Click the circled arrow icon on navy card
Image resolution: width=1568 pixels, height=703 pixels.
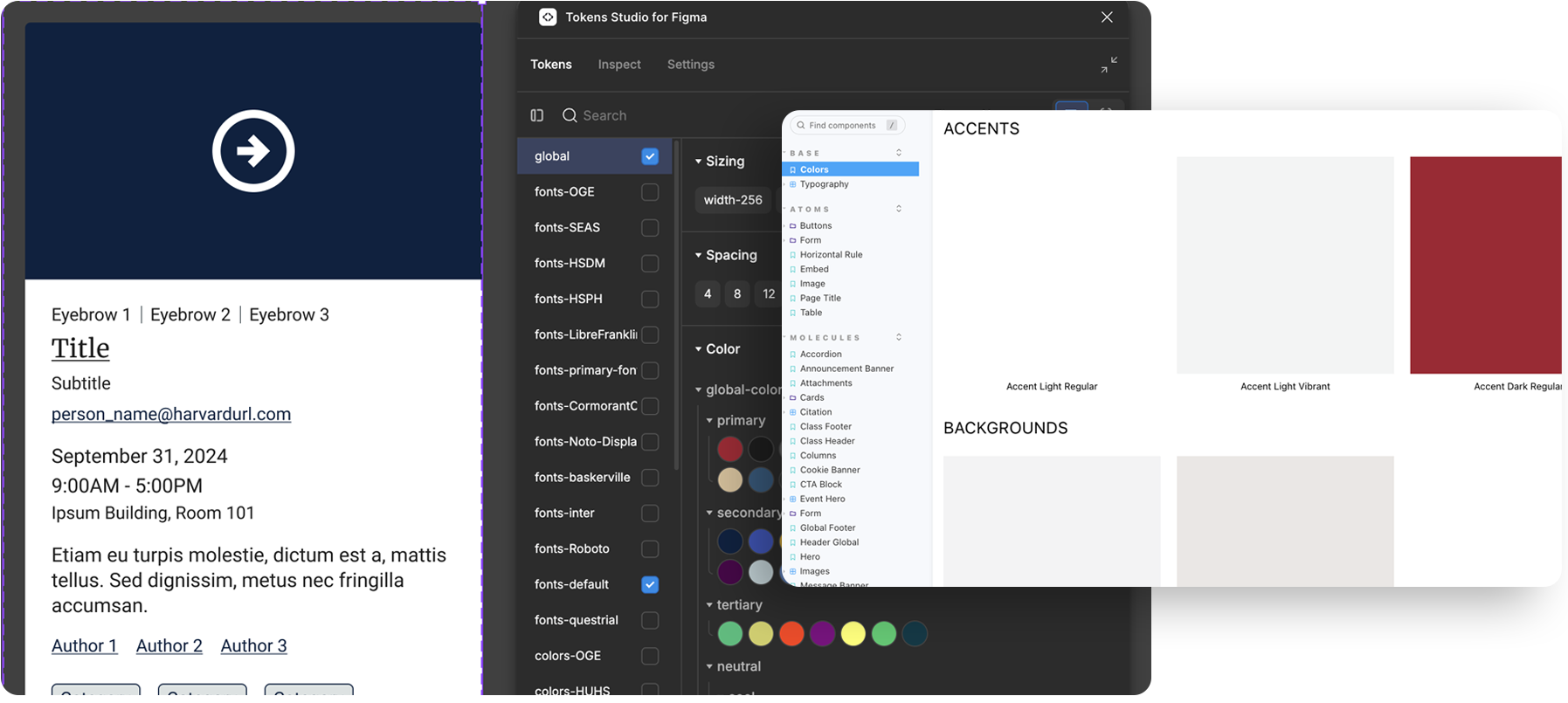[x=253, y=151]
